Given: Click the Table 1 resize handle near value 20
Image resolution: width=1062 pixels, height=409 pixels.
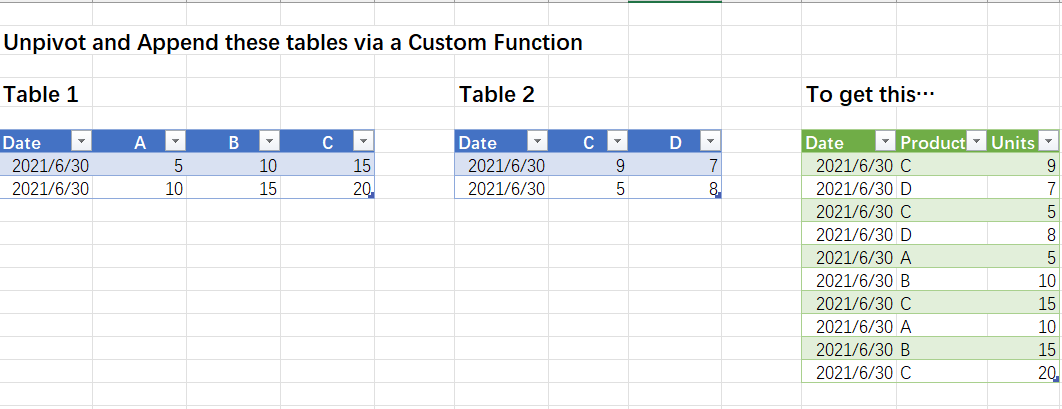Looking at the screenshot, I should pyautogui.click(x=372, y=195).
